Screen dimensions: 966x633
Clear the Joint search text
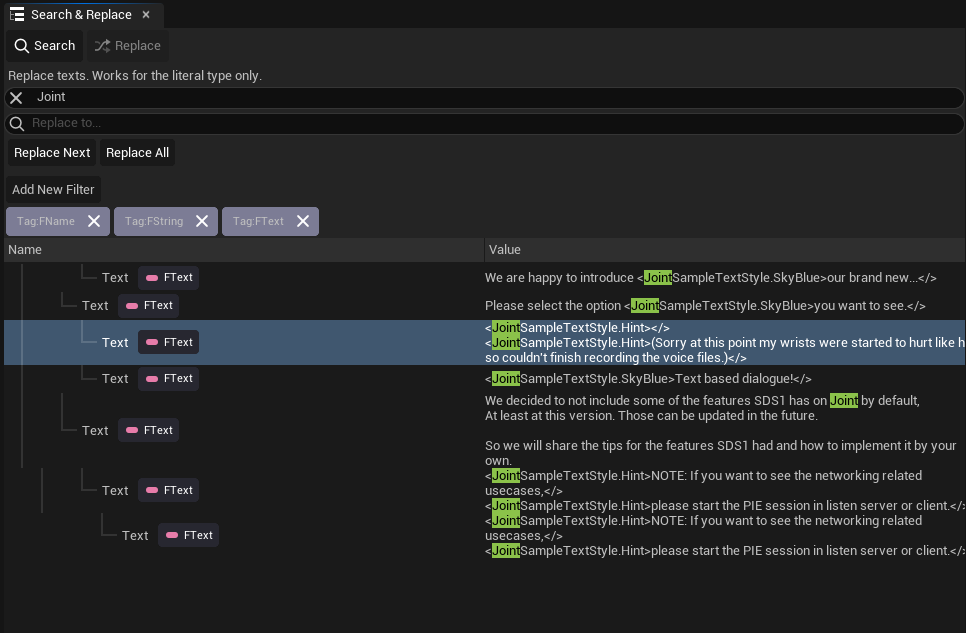16,97
